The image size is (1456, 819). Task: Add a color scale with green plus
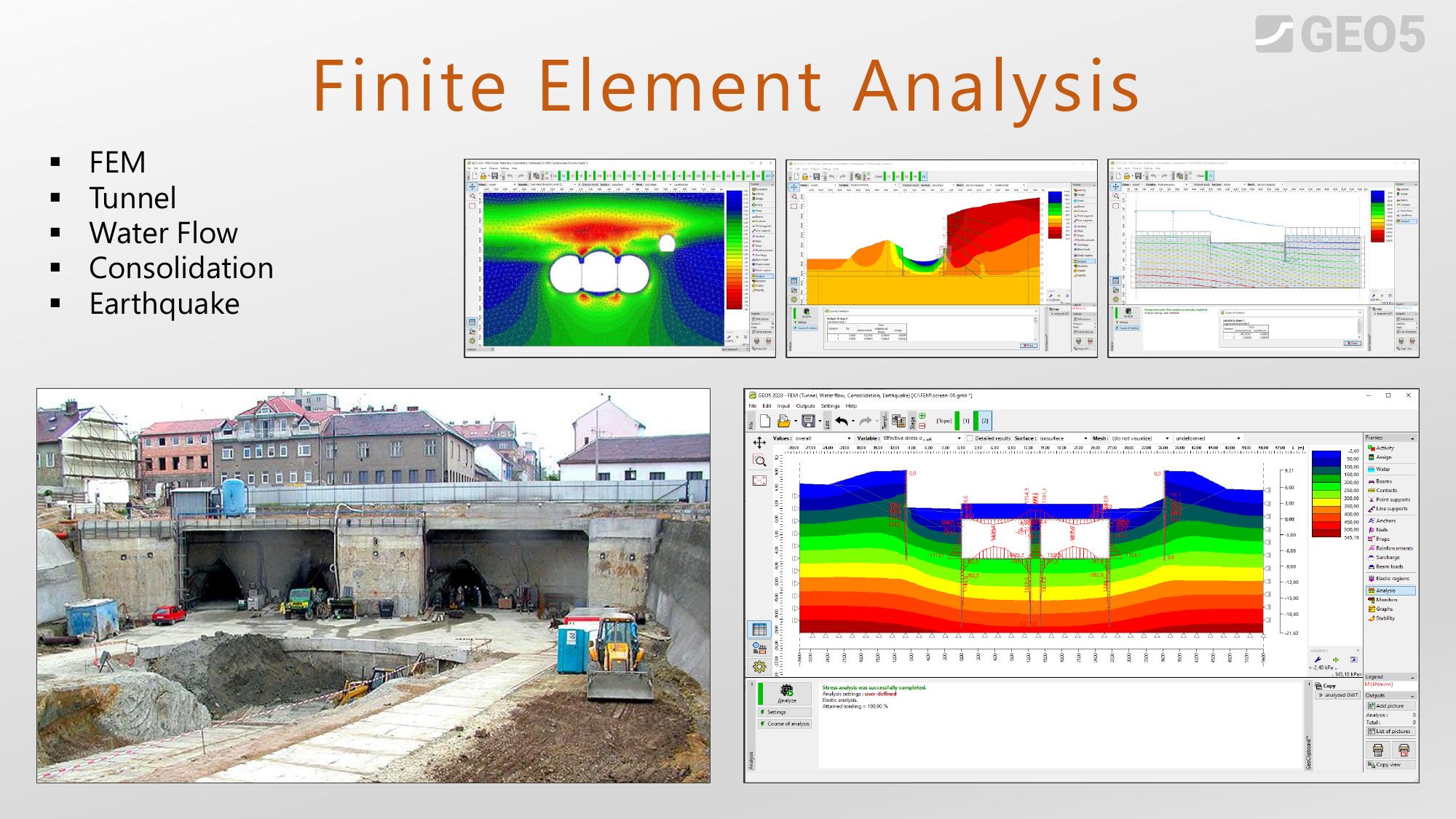coord(1336,660)
